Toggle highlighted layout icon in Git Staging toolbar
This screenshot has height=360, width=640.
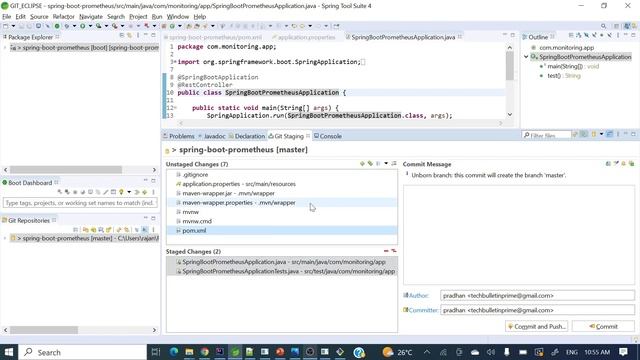coord(609,134)
